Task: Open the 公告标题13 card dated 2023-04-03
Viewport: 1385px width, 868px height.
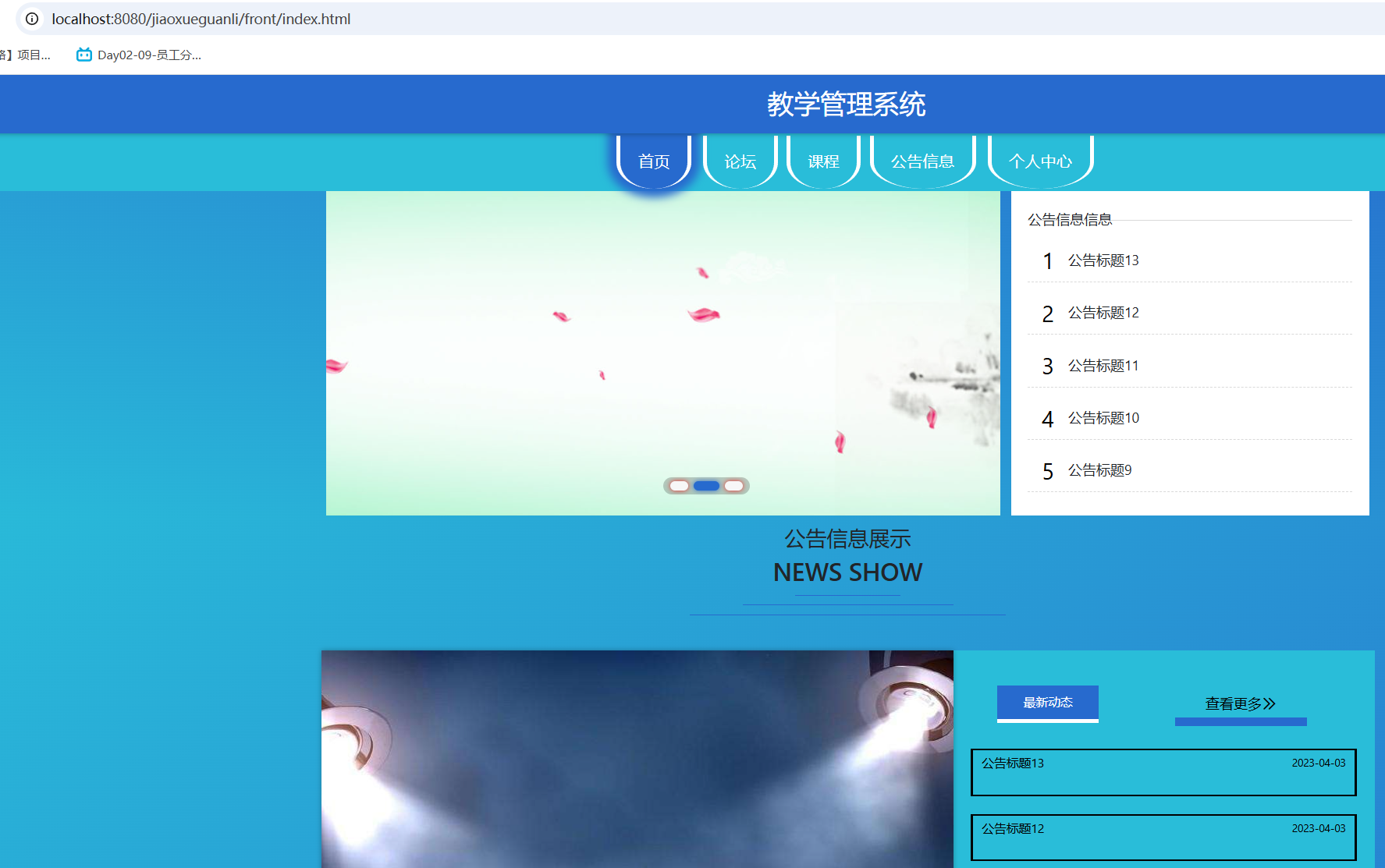Action: 1163,773
